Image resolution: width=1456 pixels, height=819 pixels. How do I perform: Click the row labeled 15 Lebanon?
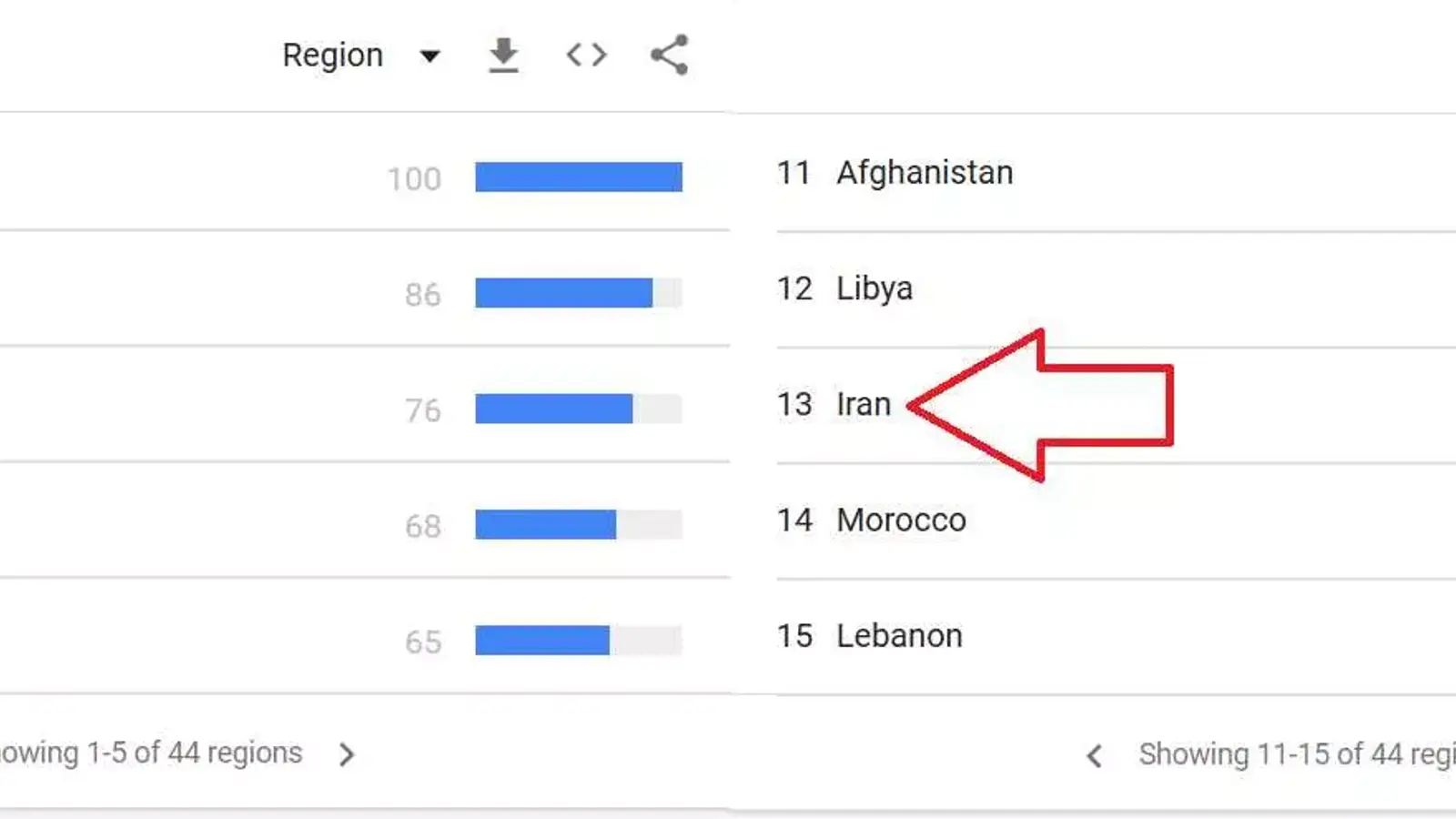[x=899, y=635]
